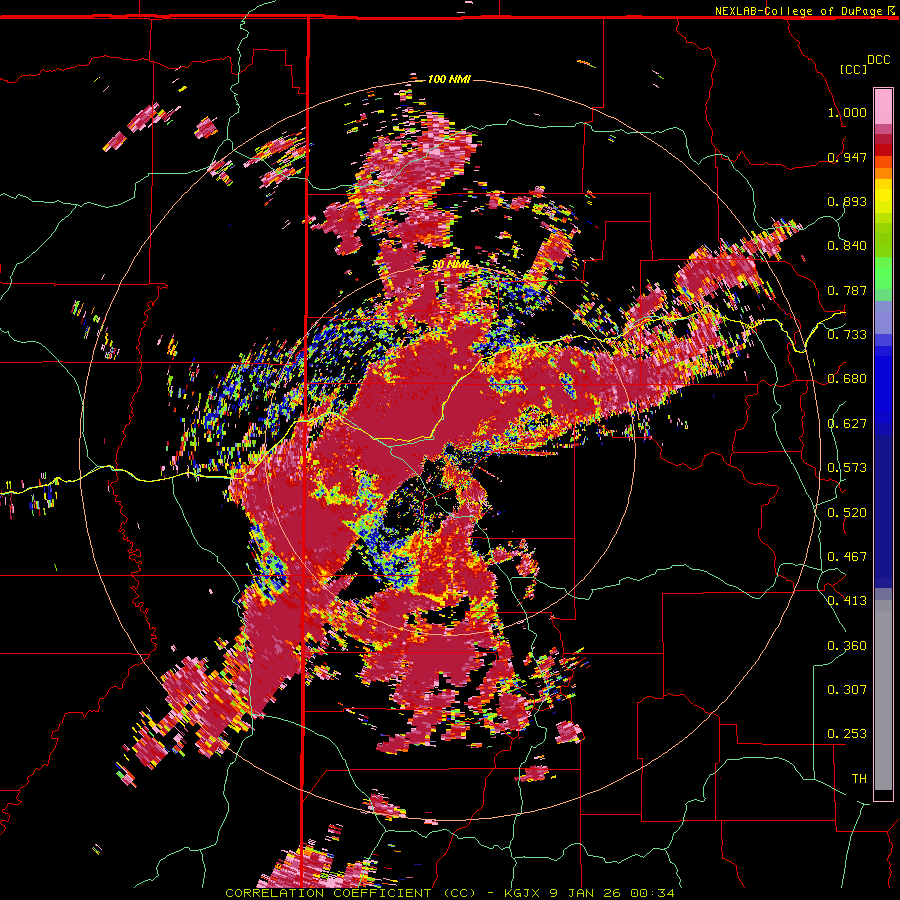Select the 1.000 legend value
The image size is (900, 900).
pyautogui.click(x=847, y=112)
